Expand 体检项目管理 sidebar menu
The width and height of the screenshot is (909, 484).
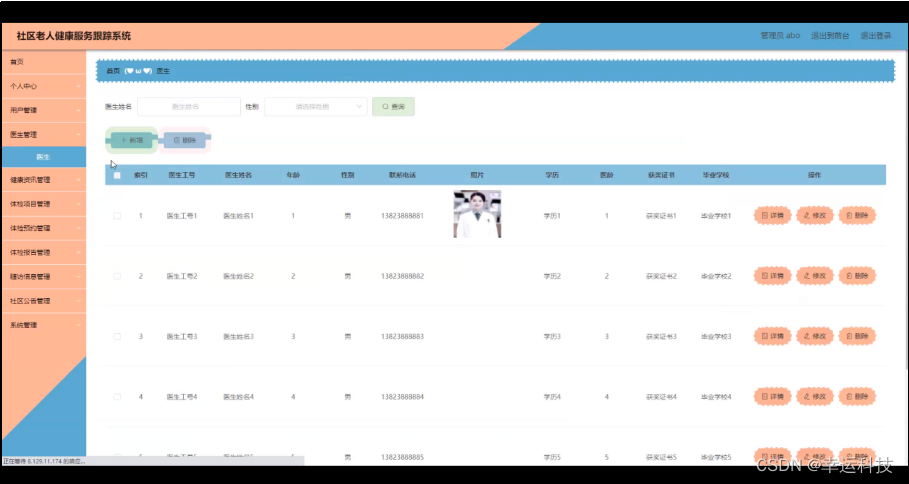[x=43, y=204]
